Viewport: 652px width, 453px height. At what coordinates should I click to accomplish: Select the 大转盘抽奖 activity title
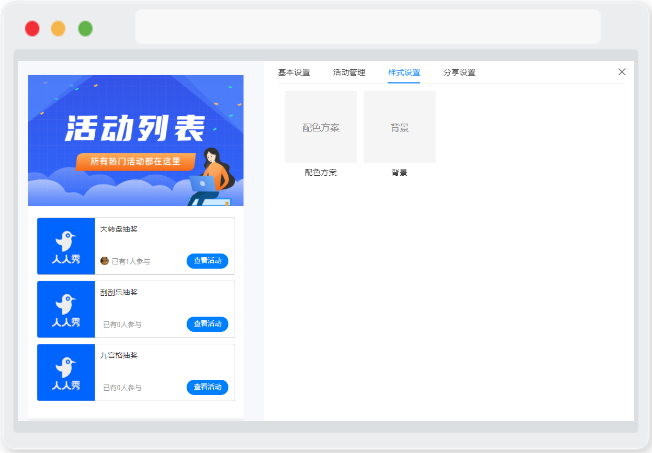(119, 229)
